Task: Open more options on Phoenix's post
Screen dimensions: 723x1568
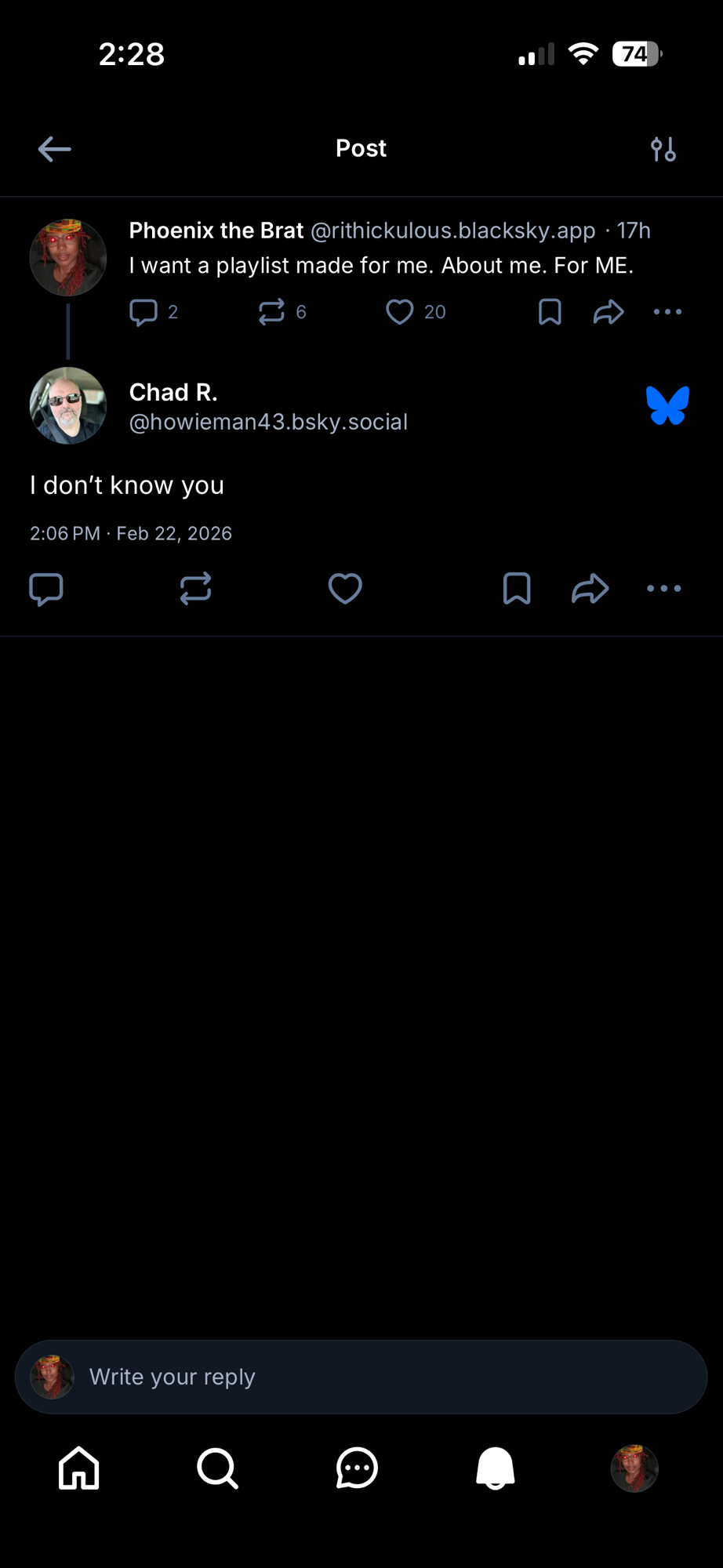Action: pyautogui.click(x=667, y=312)
